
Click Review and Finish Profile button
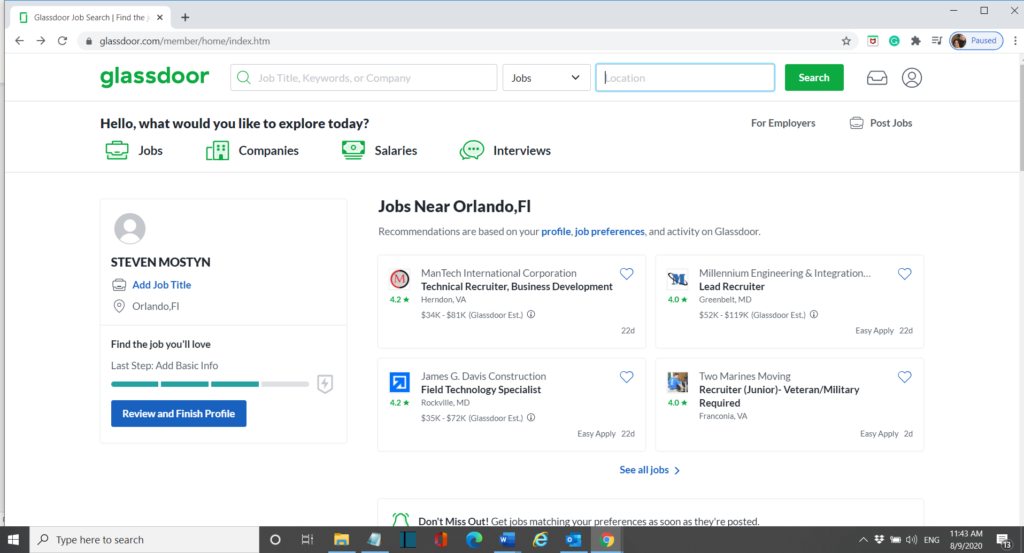(178, 413)
